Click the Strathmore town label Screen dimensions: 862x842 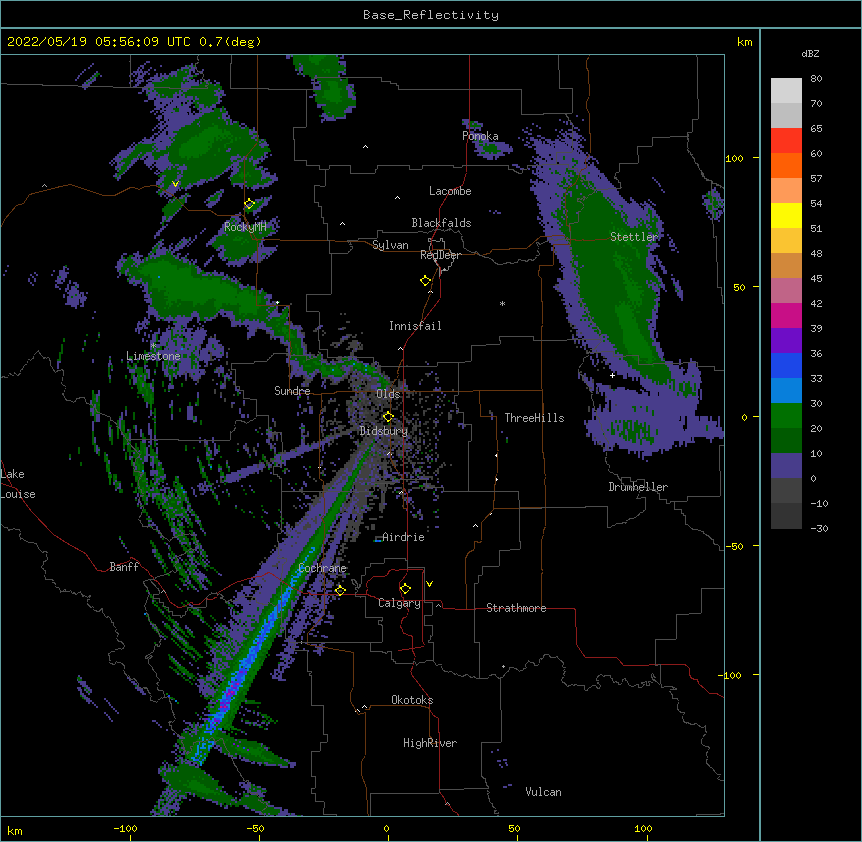point(516,608)
